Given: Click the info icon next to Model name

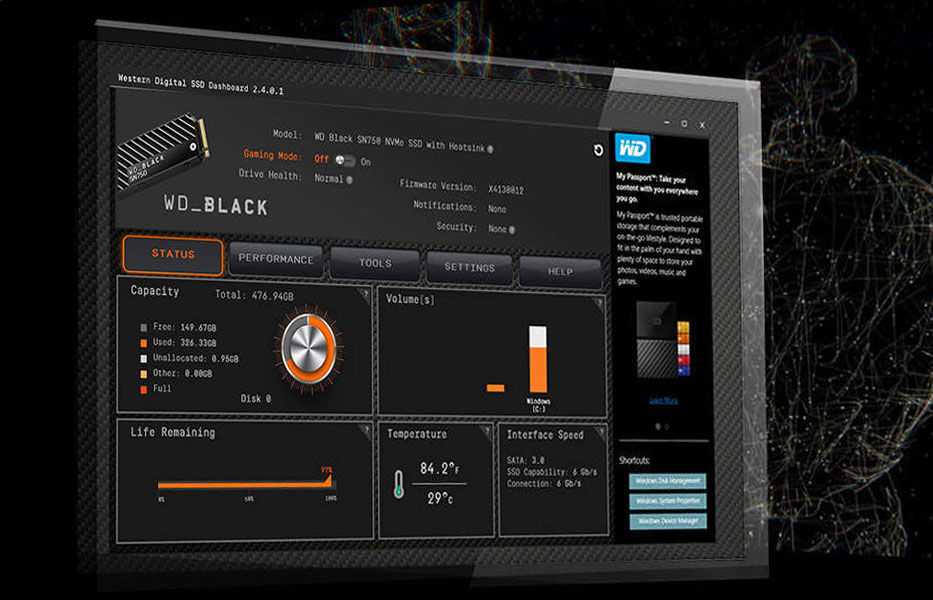Looking at the screenshot, I should tap(490, 149).
